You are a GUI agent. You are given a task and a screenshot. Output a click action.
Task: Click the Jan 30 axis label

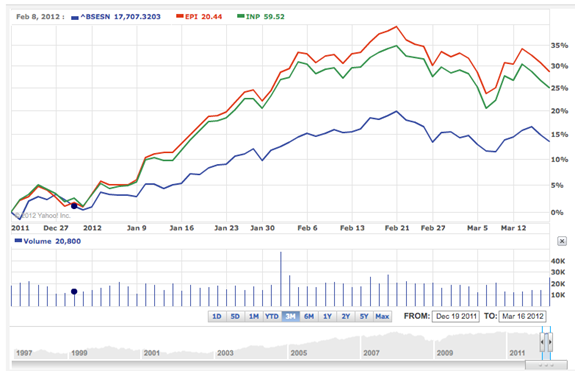coord(262,228)
